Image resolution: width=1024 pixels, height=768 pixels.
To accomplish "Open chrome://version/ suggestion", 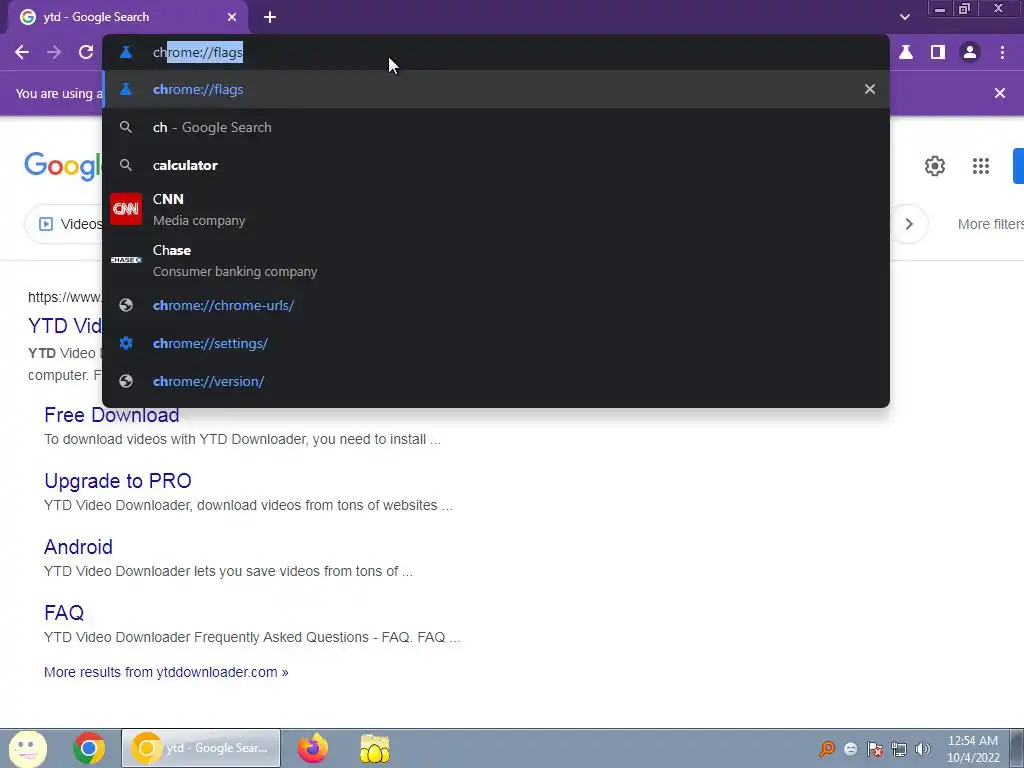I will (496, 381).
